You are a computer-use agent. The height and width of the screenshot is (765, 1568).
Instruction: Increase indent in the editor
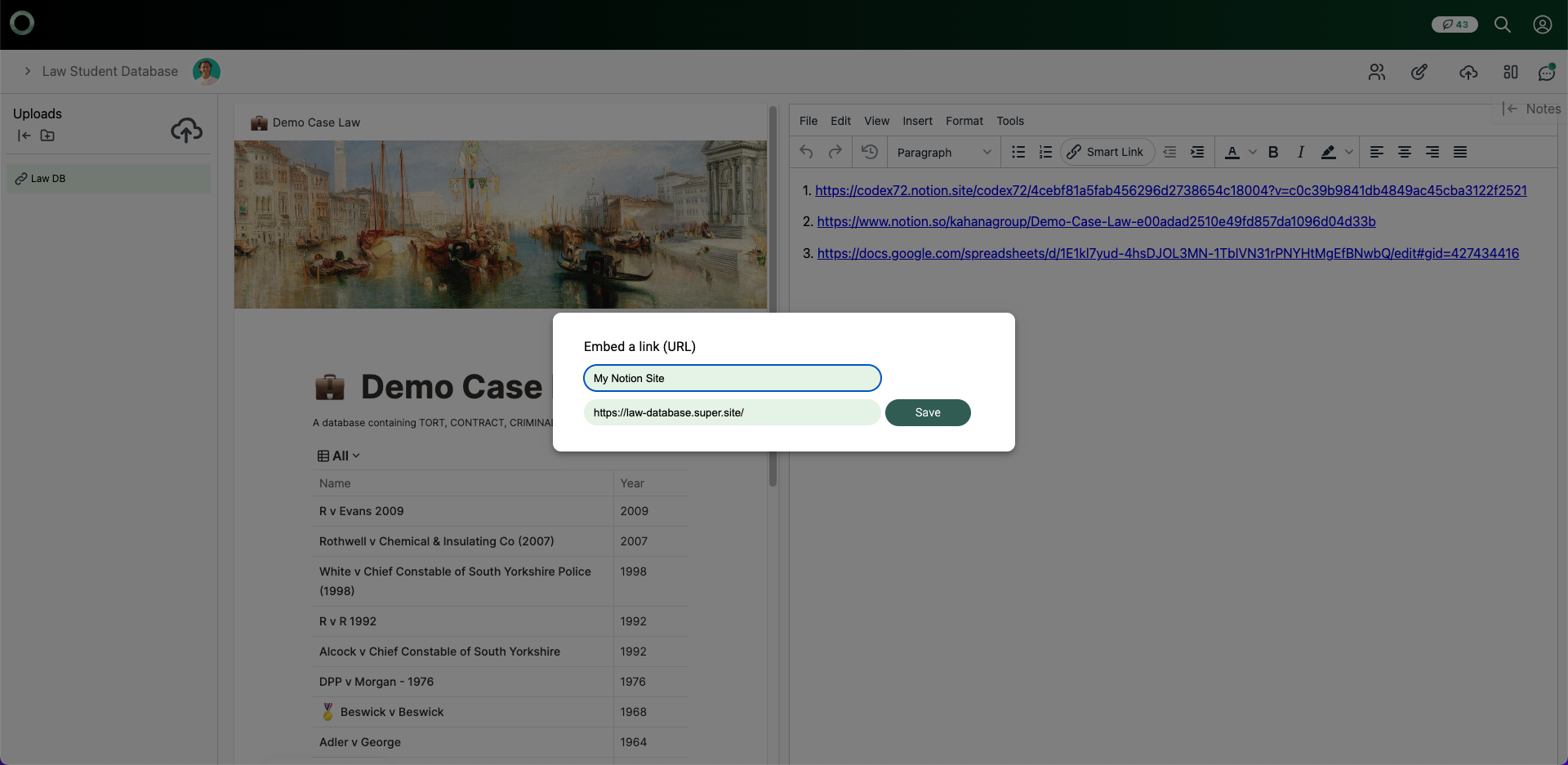point(1197,152)
